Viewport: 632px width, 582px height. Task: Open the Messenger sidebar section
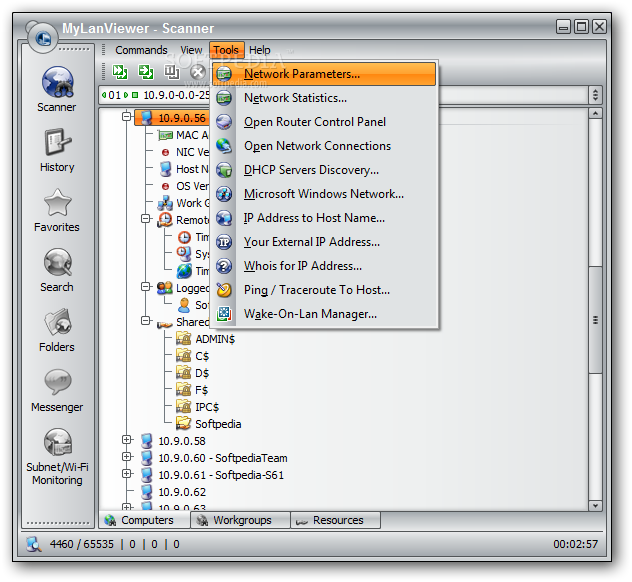click(57, 390)
